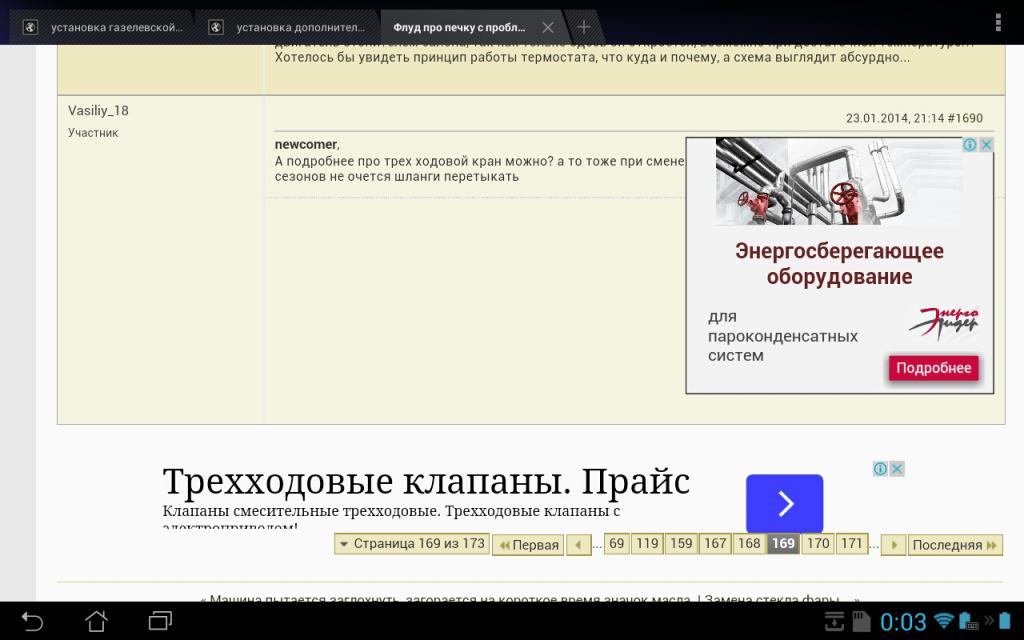The height and width of the screenshot is (640, 1024).
Task: Close the ad in the forum post
Action: (x=986, y=145)
